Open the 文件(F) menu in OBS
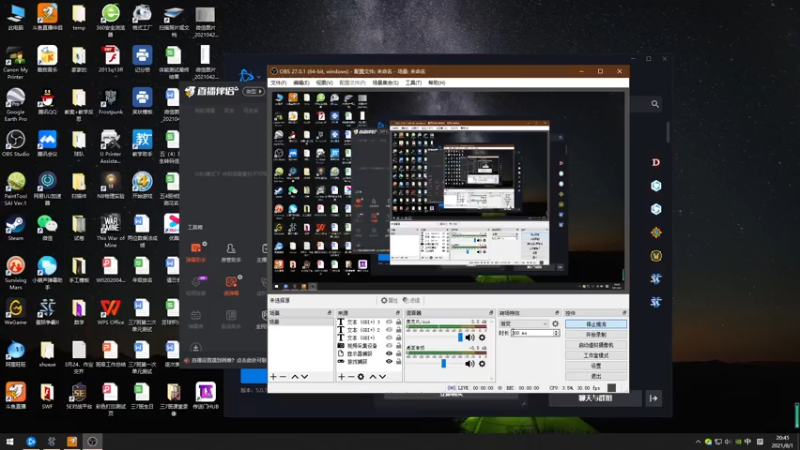The height and width of the screenshot is (450, 800). coord(279,83)
